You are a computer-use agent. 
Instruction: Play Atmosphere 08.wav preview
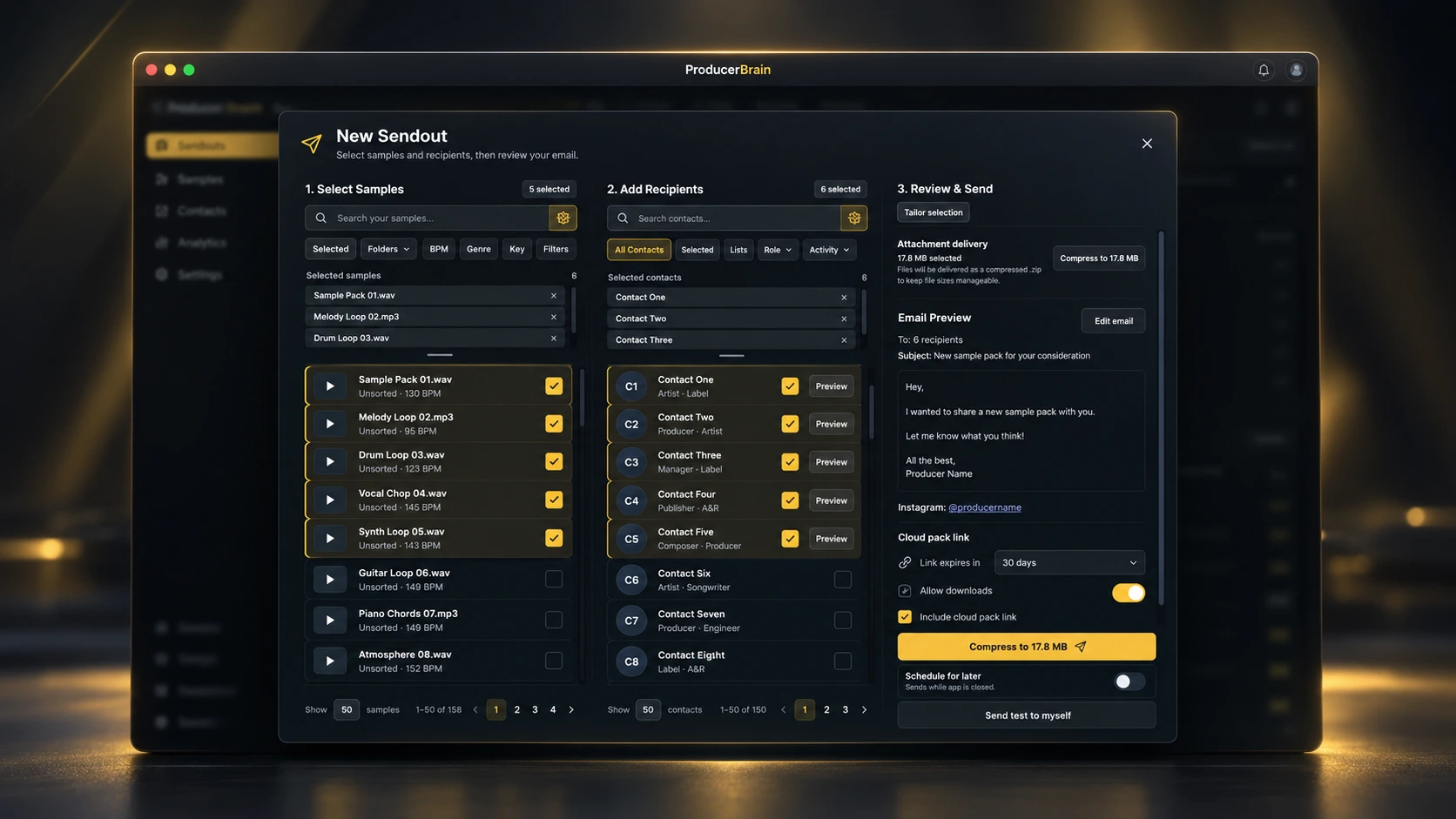pos(330,661)
